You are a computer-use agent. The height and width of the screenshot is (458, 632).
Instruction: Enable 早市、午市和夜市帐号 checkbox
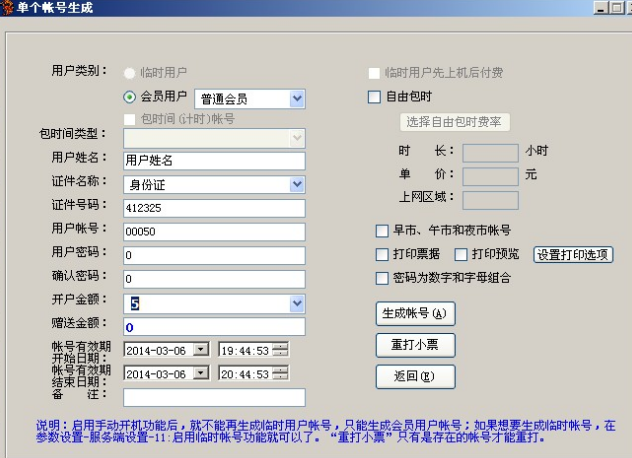coord(382,231)
